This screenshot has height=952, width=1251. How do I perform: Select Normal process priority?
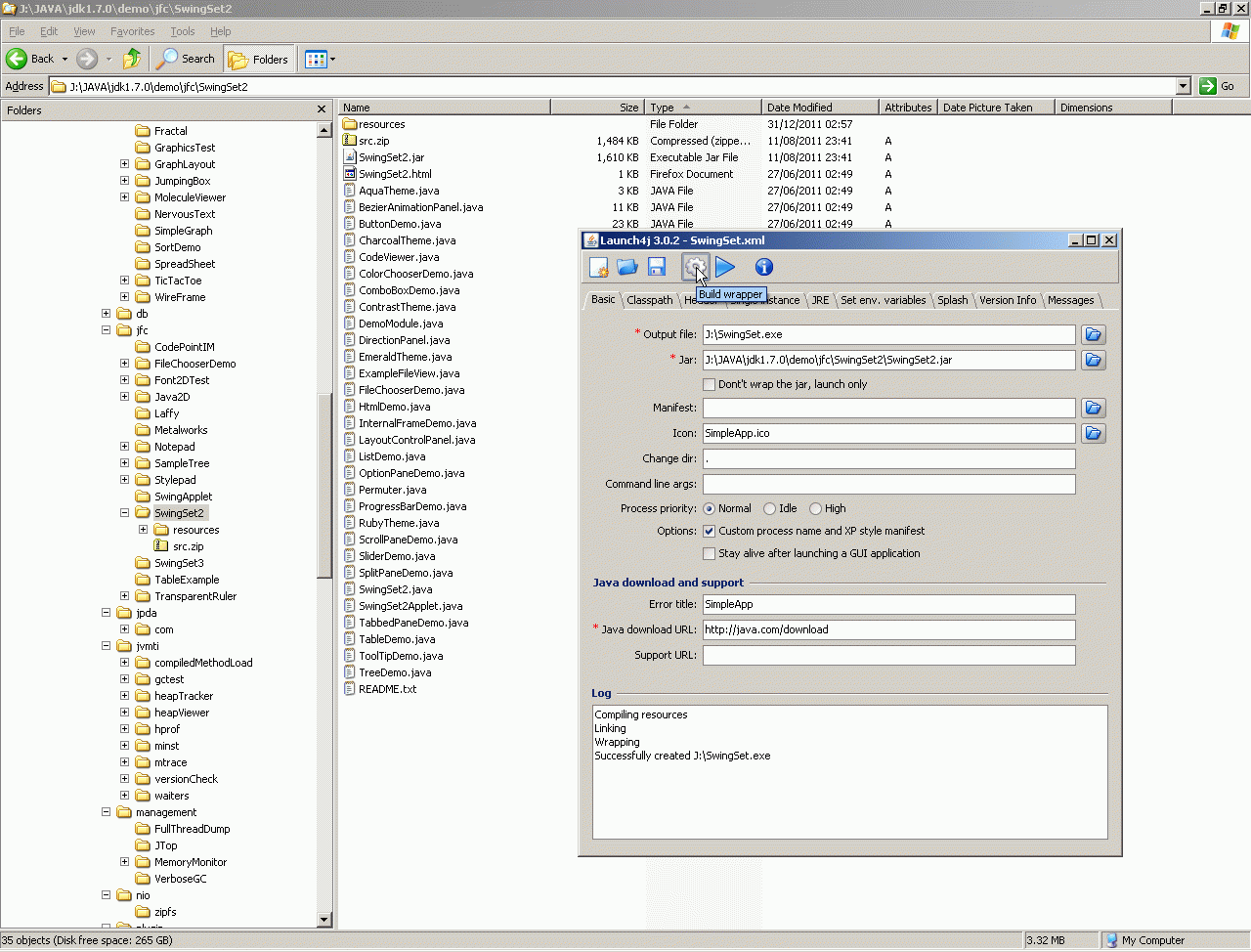(710, 508)
